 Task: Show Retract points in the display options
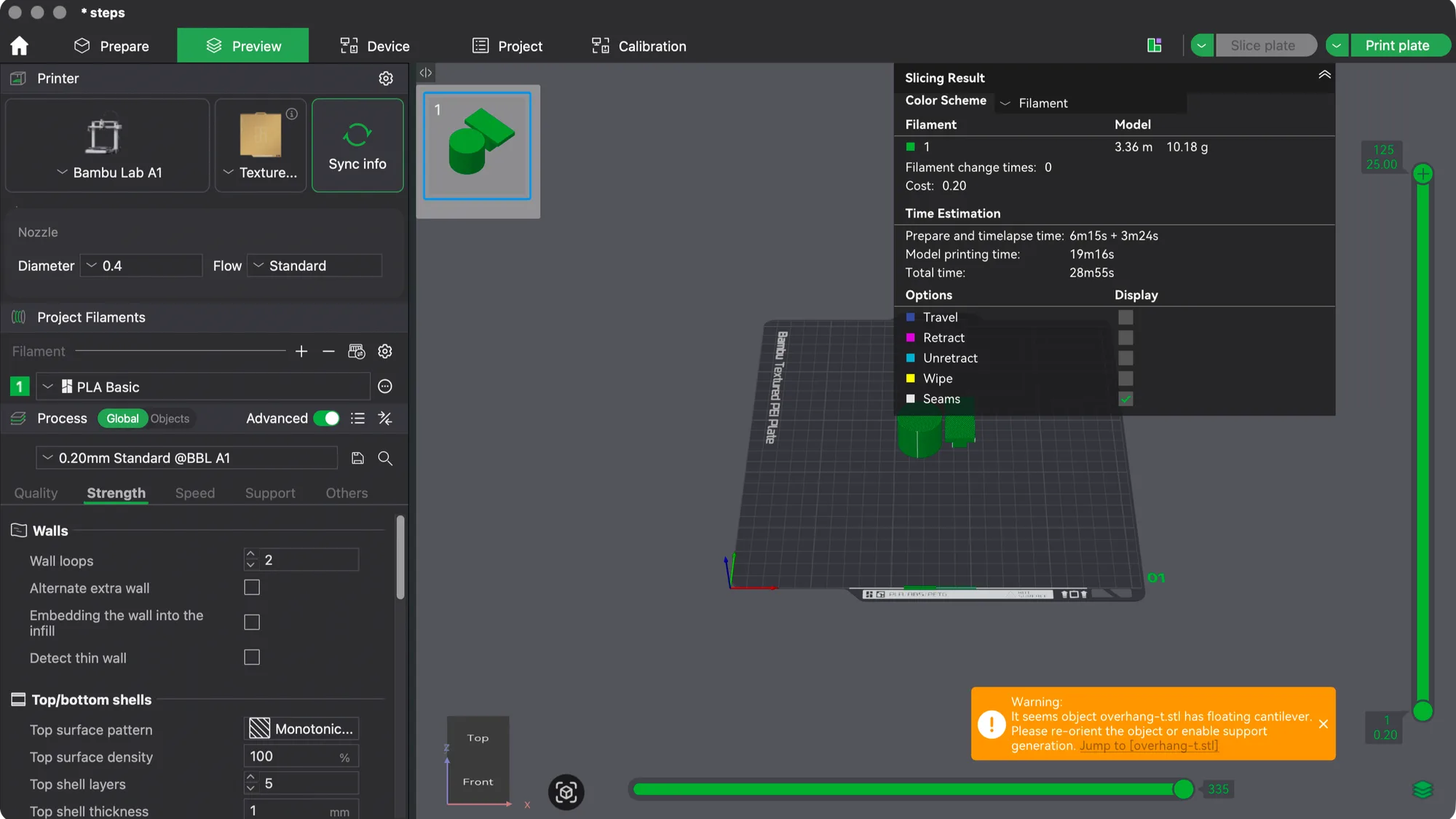pos(1125,338)
